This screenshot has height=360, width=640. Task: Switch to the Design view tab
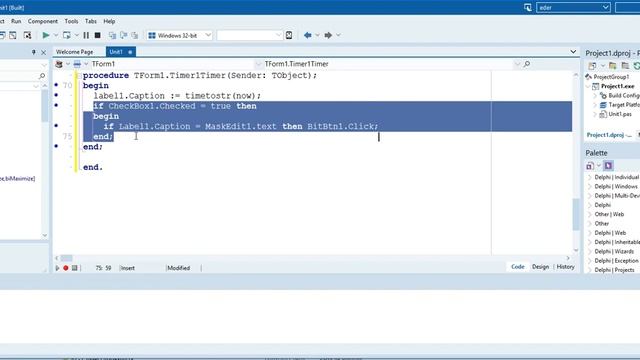[540, 267]
